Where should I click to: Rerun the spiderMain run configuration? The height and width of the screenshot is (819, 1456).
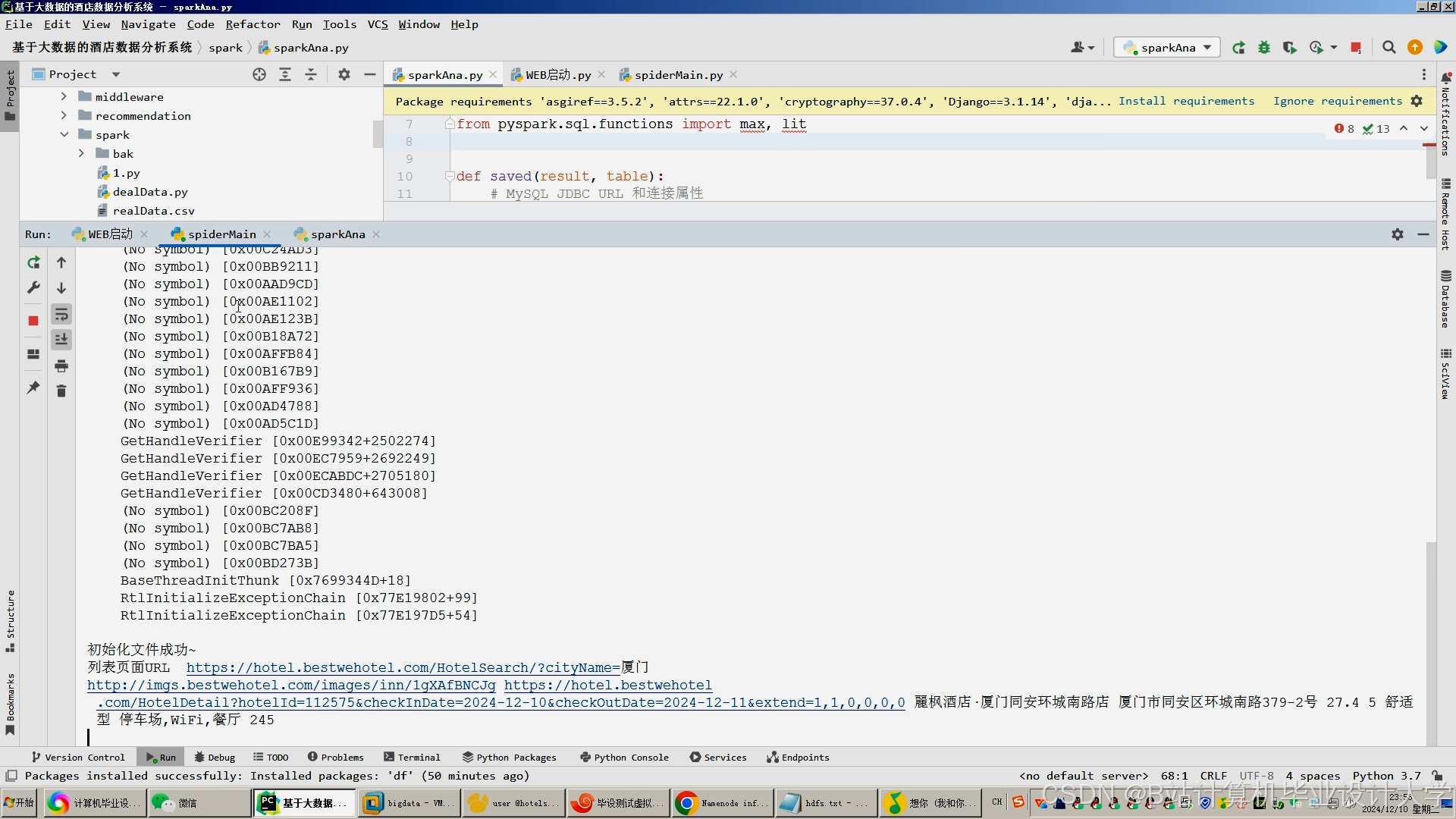click(33, 262)
